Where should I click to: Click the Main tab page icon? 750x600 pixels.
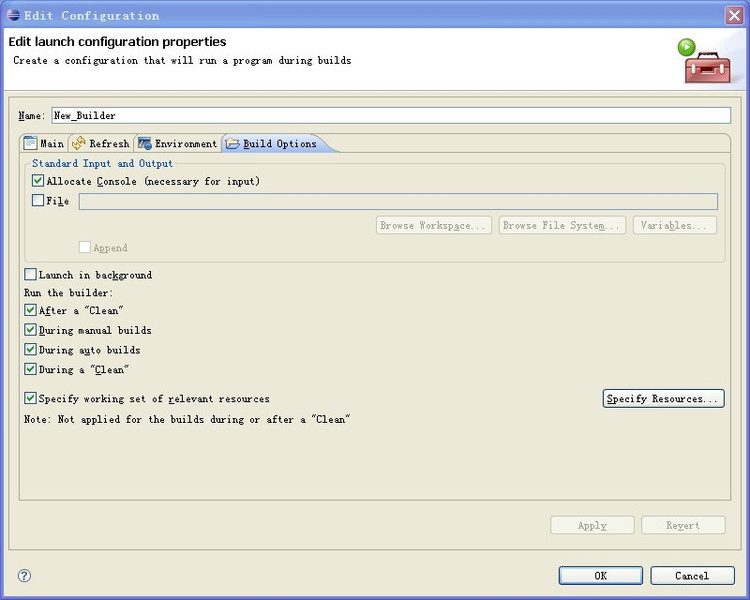(x=30, y=144)
